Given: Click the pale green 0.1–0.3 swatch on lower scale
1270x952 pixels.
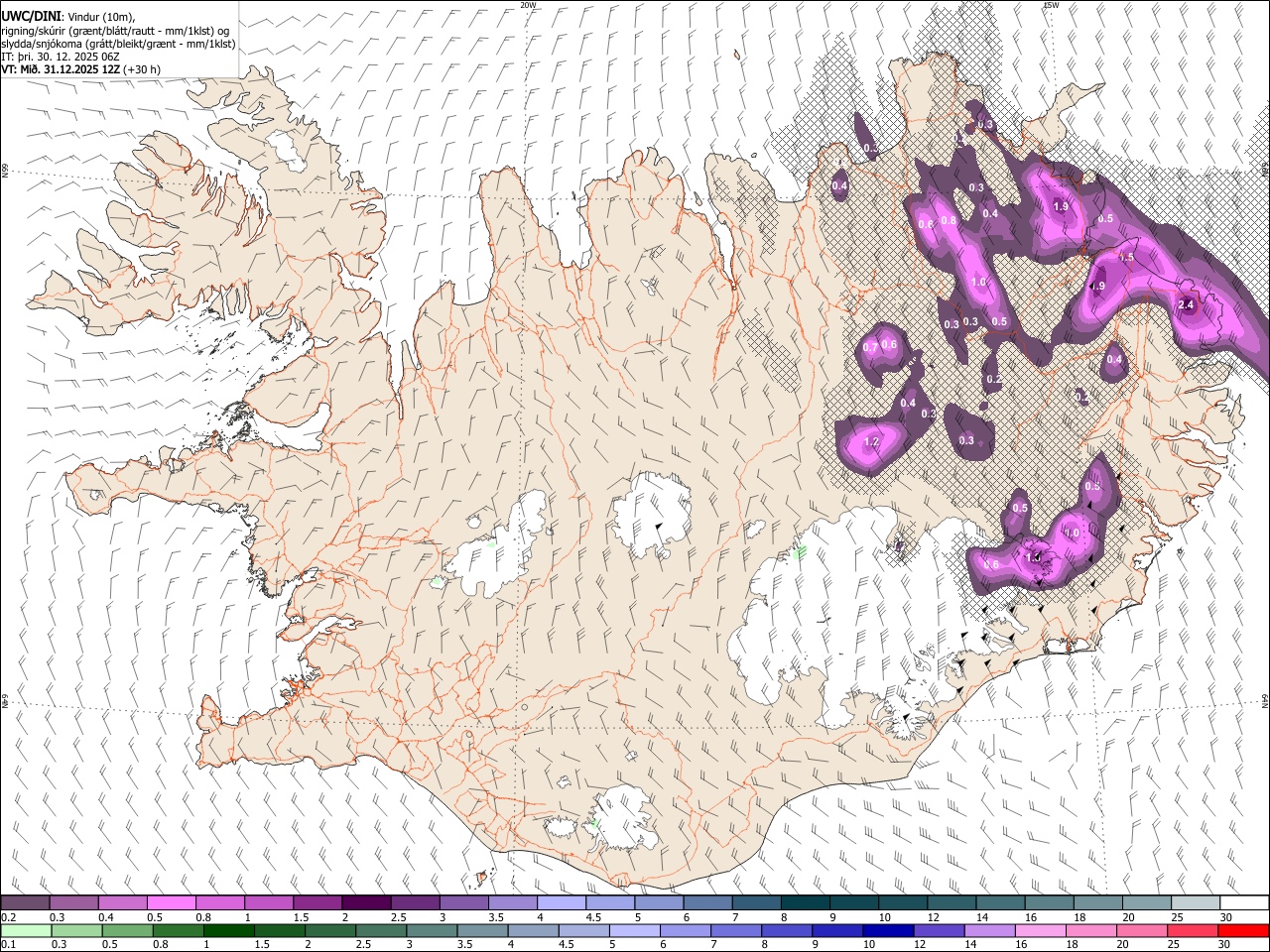Looking at the screenshot, I should (26, 930).
